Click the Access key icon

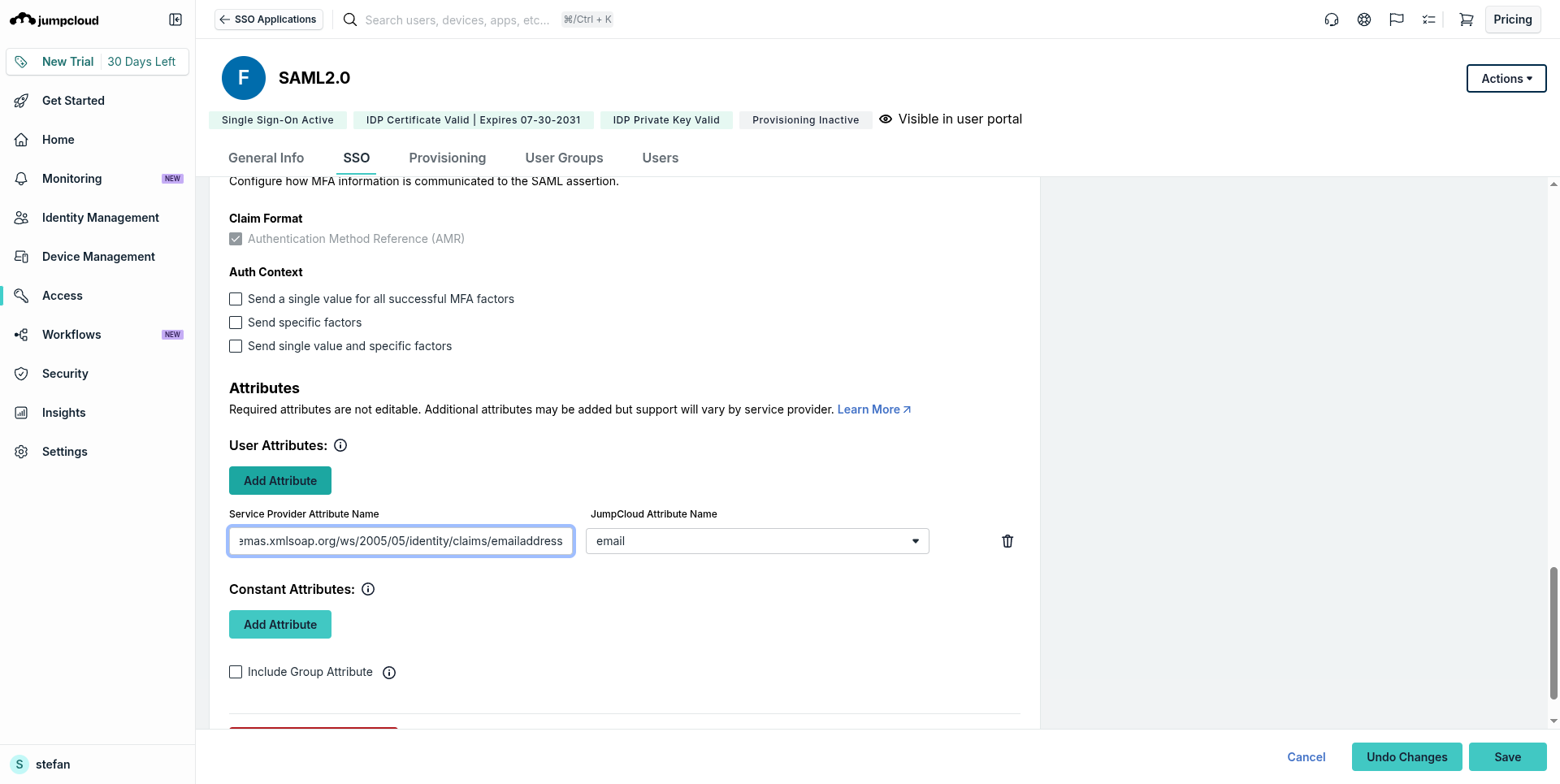(x=22, y=296)
